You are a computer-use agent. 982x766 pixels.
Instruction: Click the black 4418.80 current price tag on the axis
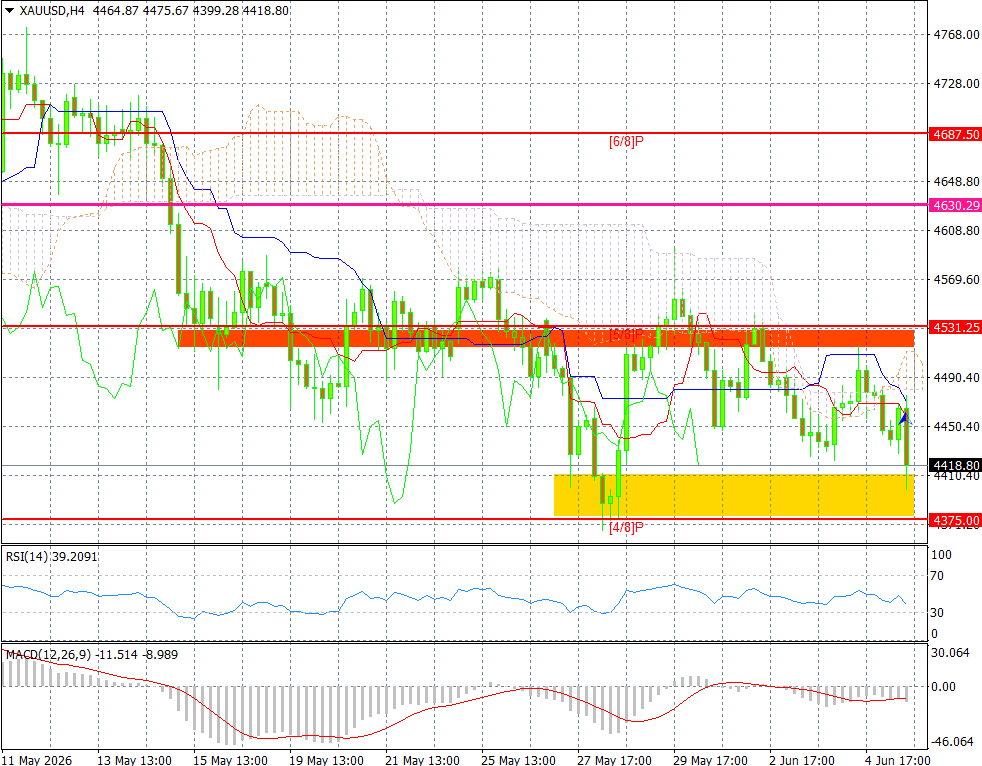tap(955, 465)
